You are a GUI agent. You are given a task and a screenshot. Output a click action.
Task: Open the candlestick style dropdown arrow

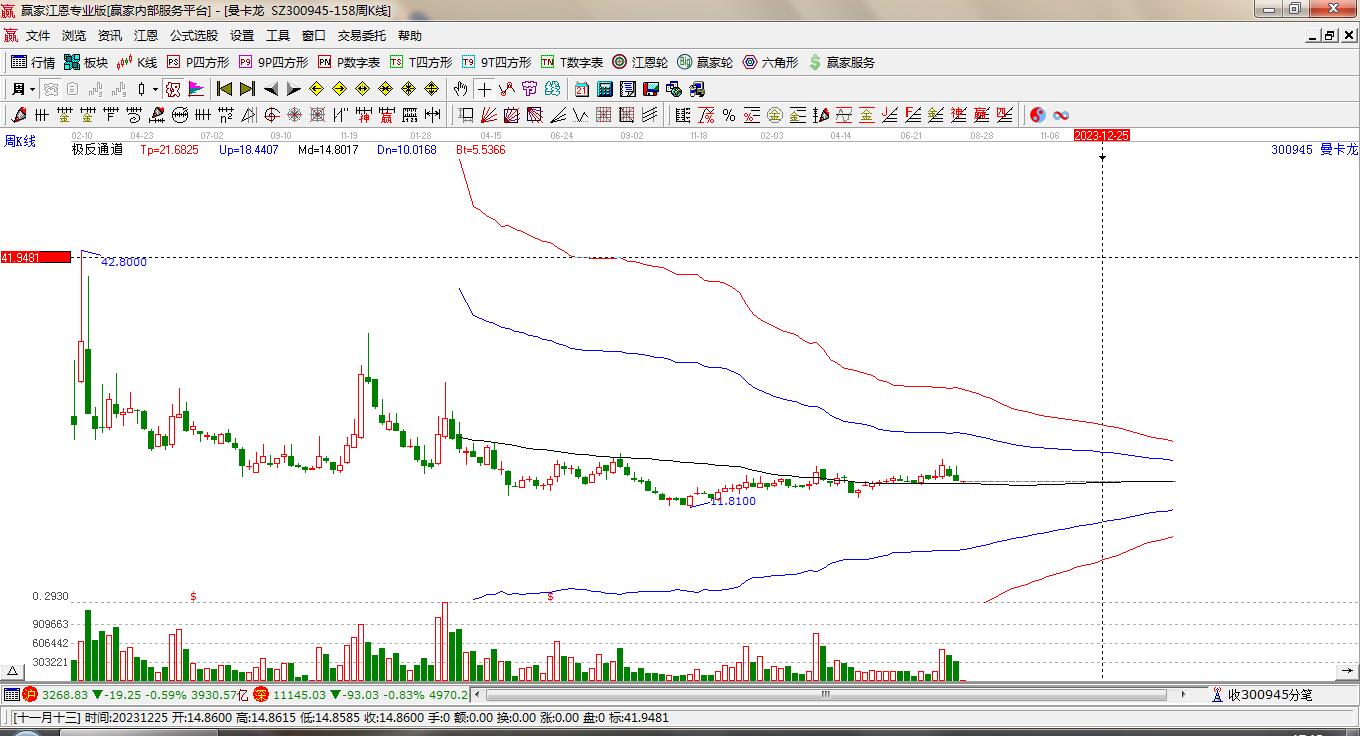155,89
